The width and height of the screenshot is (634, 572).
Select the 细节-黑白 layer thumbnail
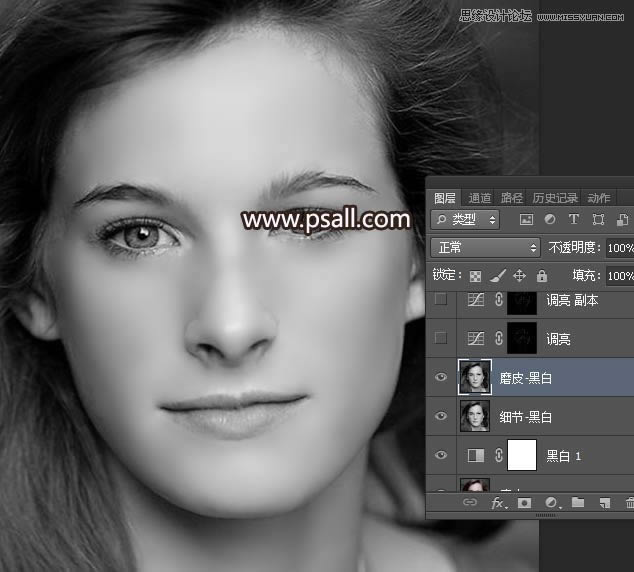(x=473, y=417)
